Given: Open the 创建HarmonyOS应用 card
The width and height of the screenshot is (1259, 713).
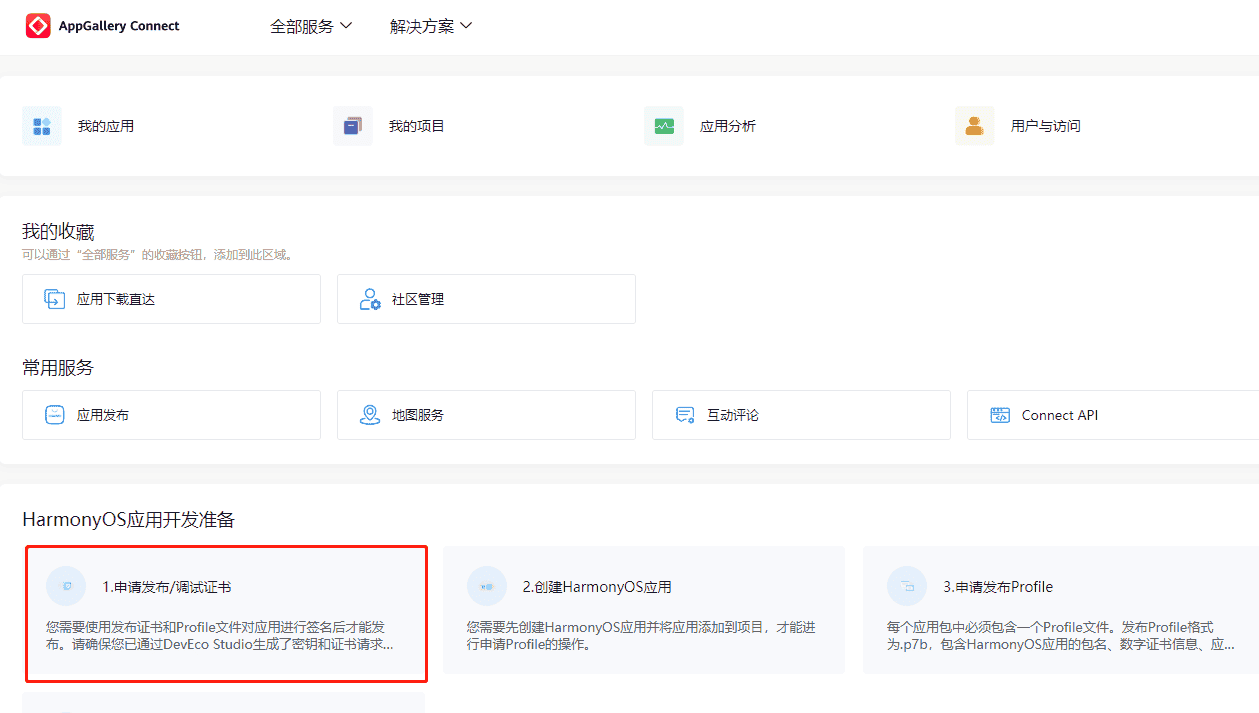Looking at the screenshot, I should point(643,610).
